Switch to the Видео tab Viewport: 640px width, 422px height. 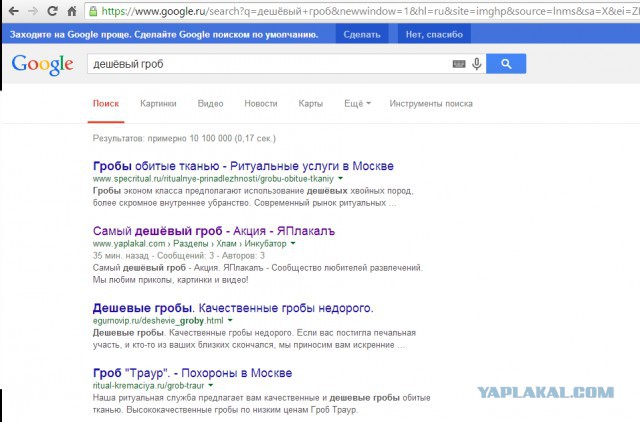click(211, 104)
